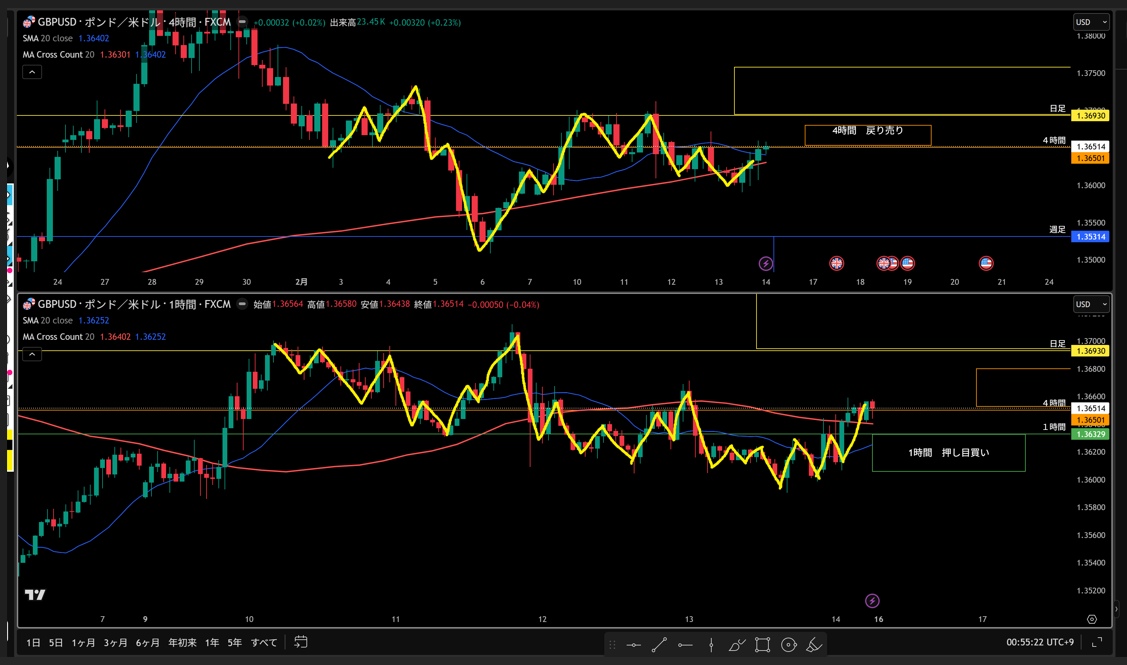This screenshot has width=1127, height=665.
Task: Open USD currency dropdown on upper chart
Action: point(1090,22)
